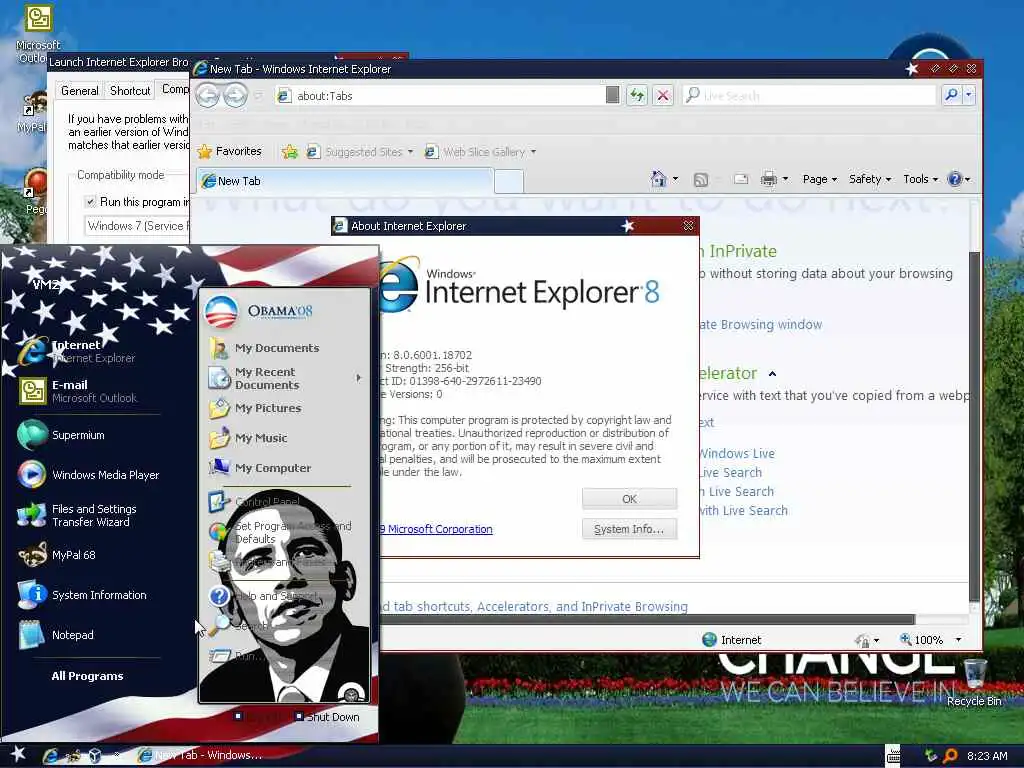Click Add to Favorites Bar star icon
1024x768 pixels.
tap(290, 152)
